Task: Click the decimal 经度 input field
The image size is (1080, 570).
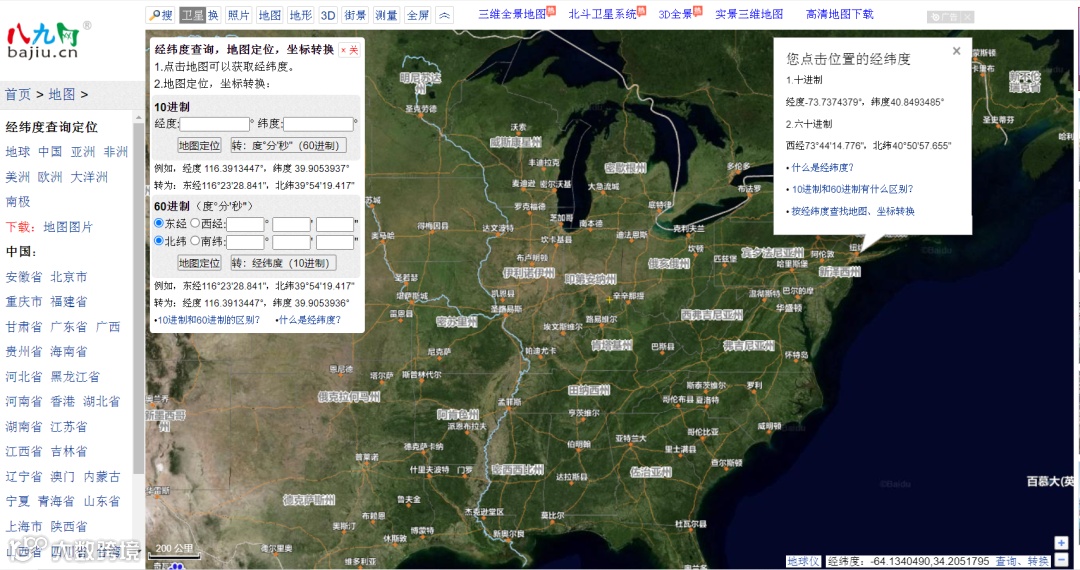Action: pos(215,124)
